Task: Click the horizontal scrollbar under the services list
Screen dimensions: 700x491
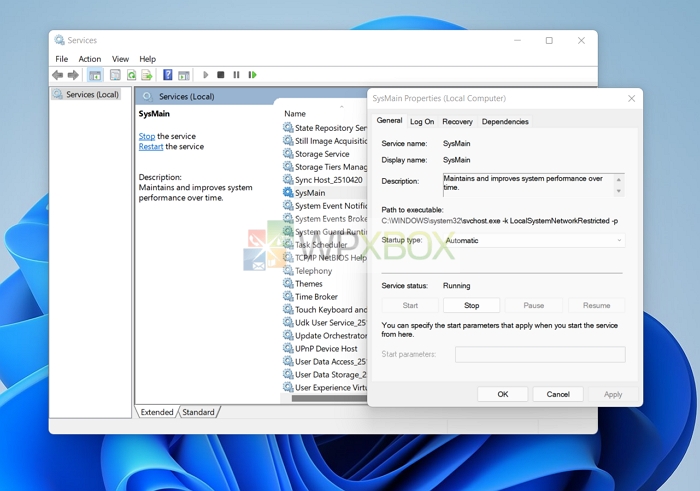Action: (329, 399)
